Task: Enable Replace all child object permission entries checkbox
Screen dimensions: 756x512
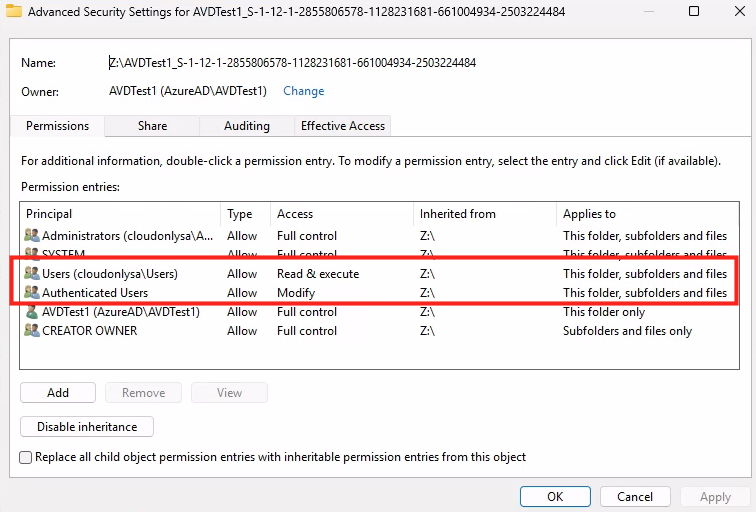Action: click(x=26, y=457)
